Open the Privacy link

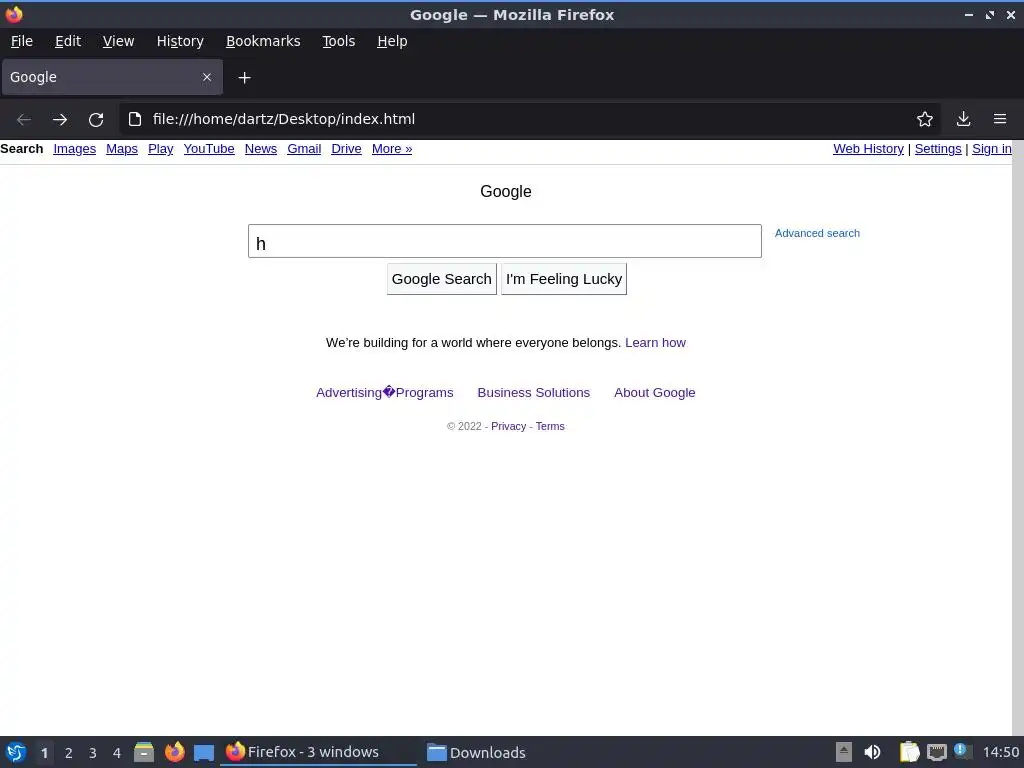pyautogui.click(x=508, y=426)
